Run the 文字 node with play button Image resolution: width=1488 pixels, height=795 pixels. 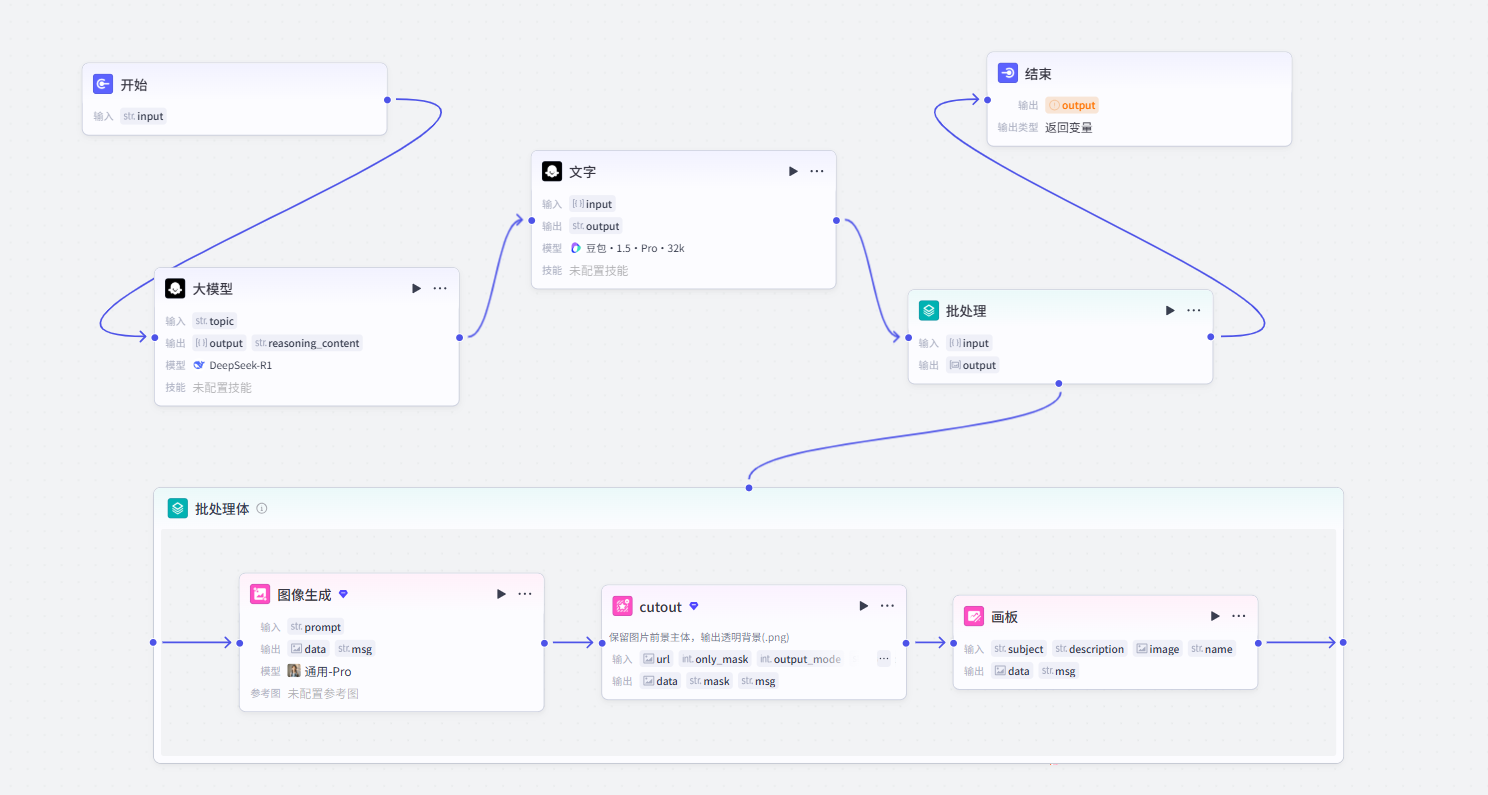tap(793, 171)
